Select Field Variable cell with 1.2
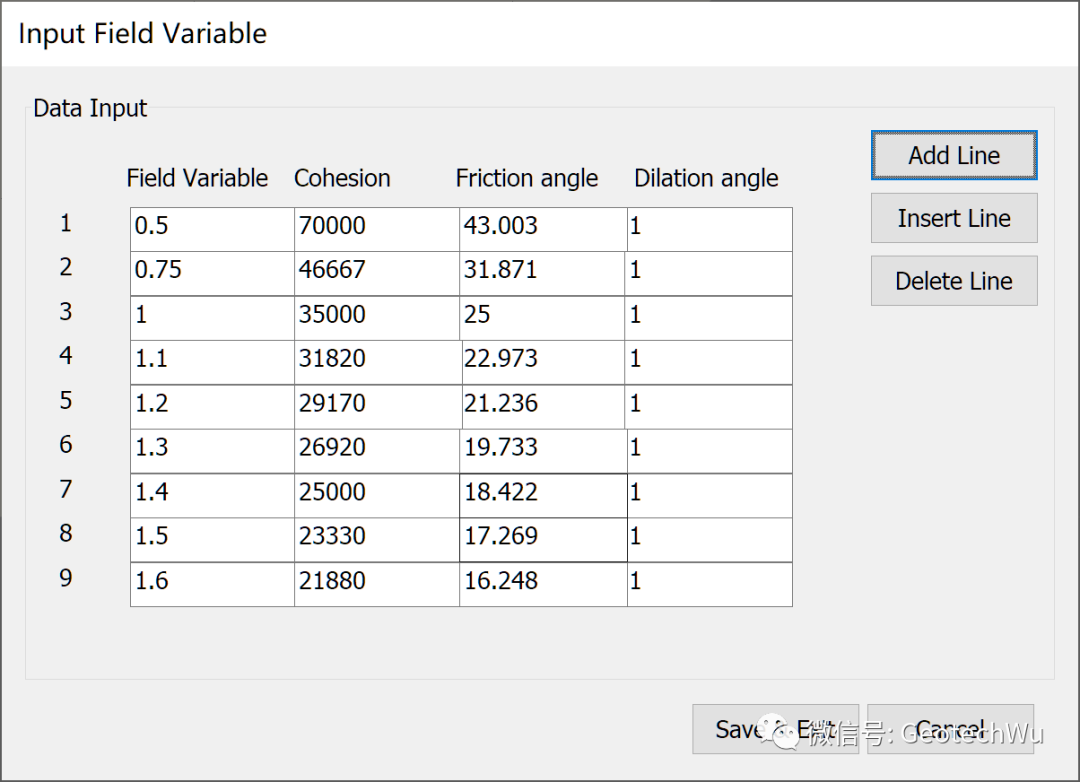 (212, 407)
